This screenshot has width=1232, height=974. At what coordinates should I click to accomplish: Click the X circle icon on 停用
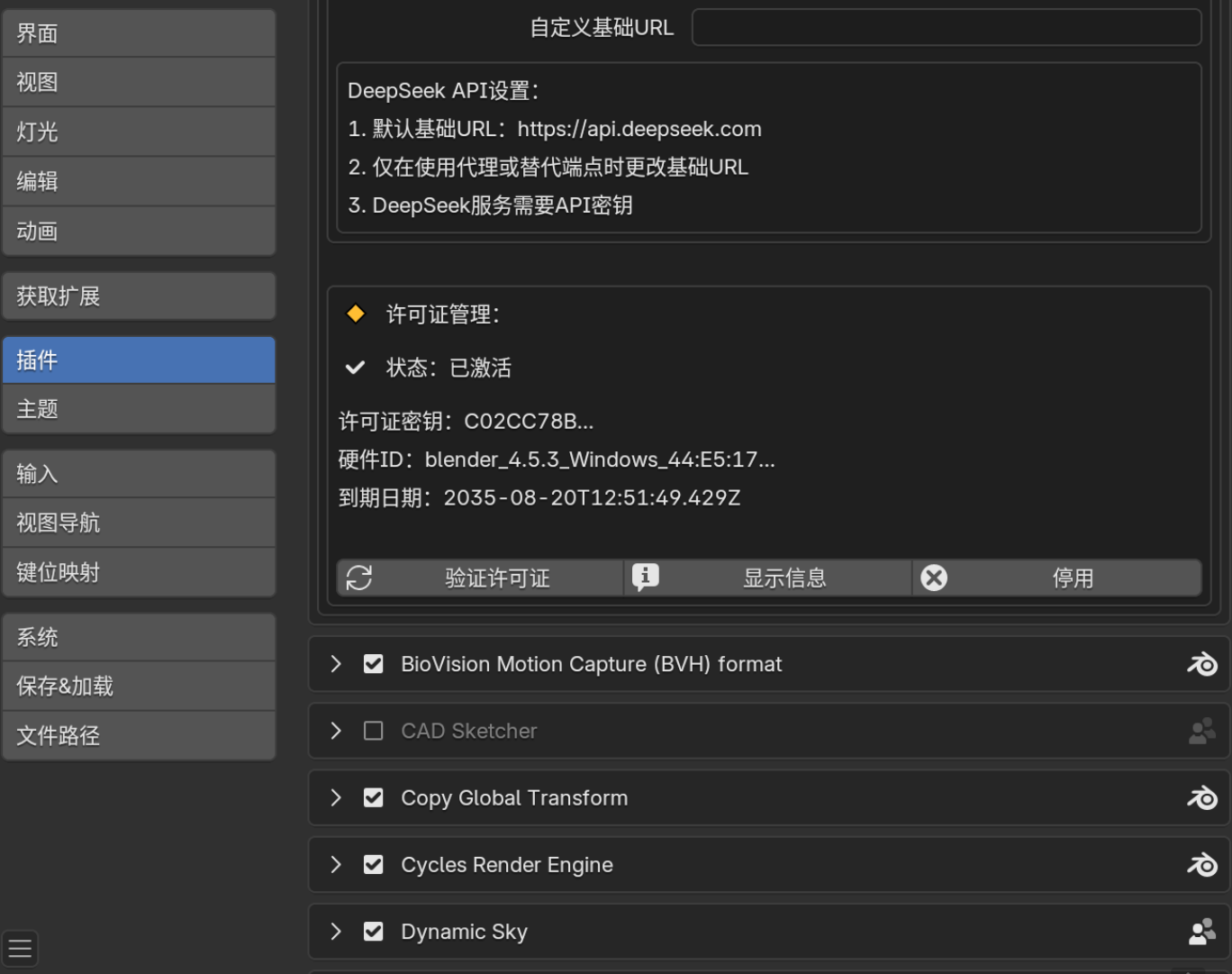934,578
